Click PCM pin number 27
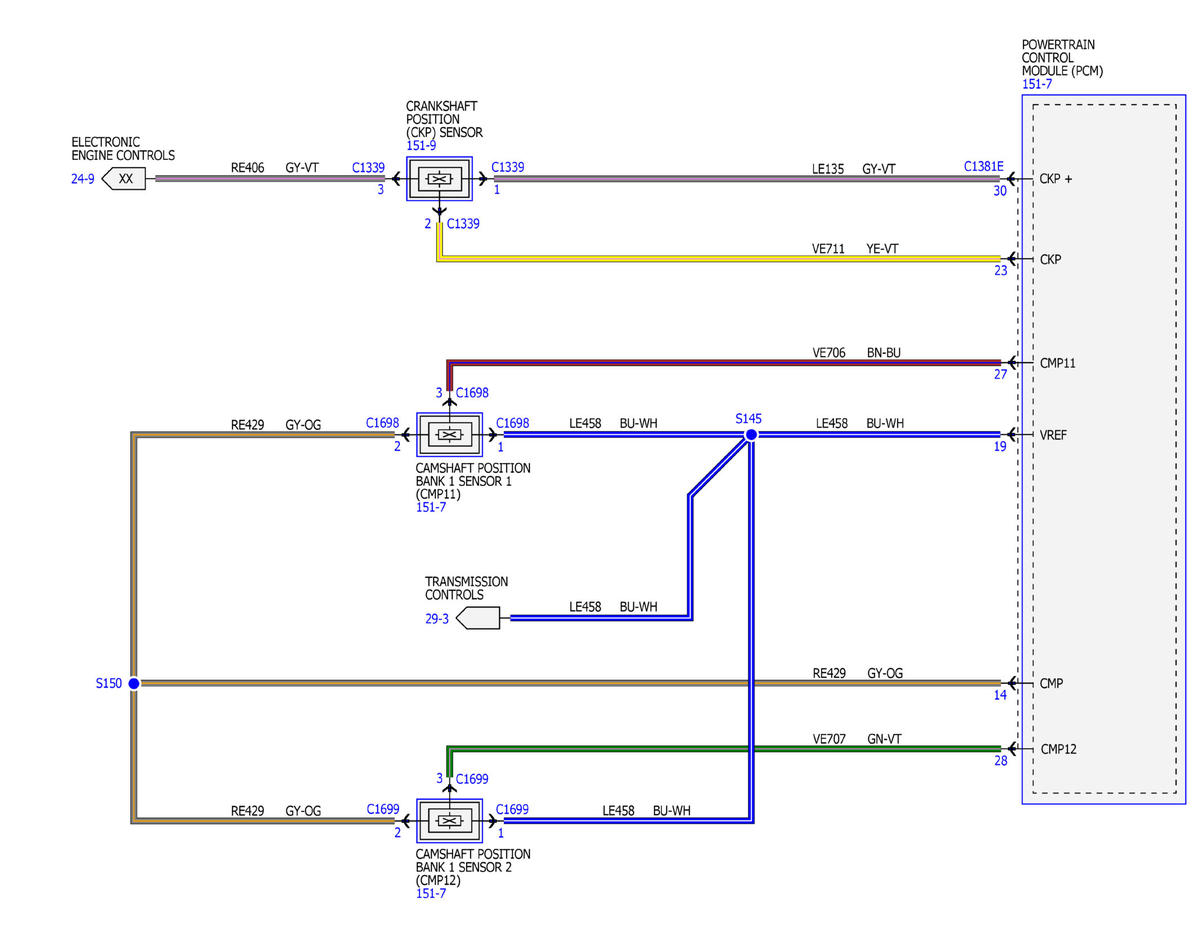 click(x=1000, y=374)
